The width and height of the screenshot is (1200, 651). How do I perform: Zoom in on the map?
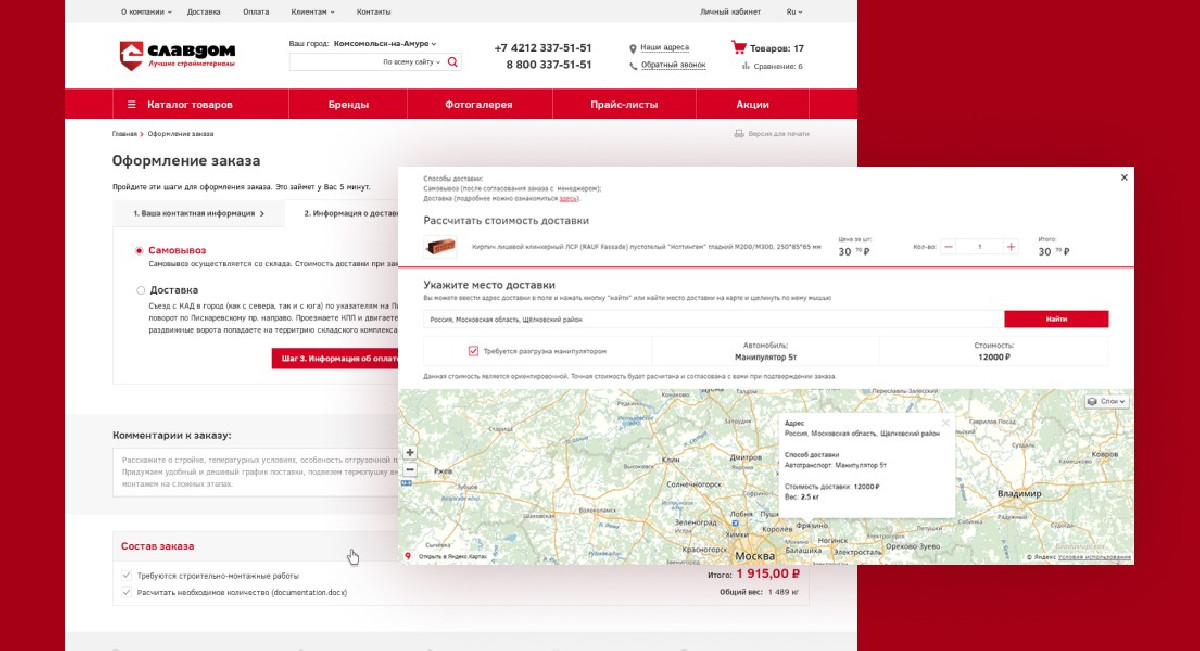[x=410, y=453]
